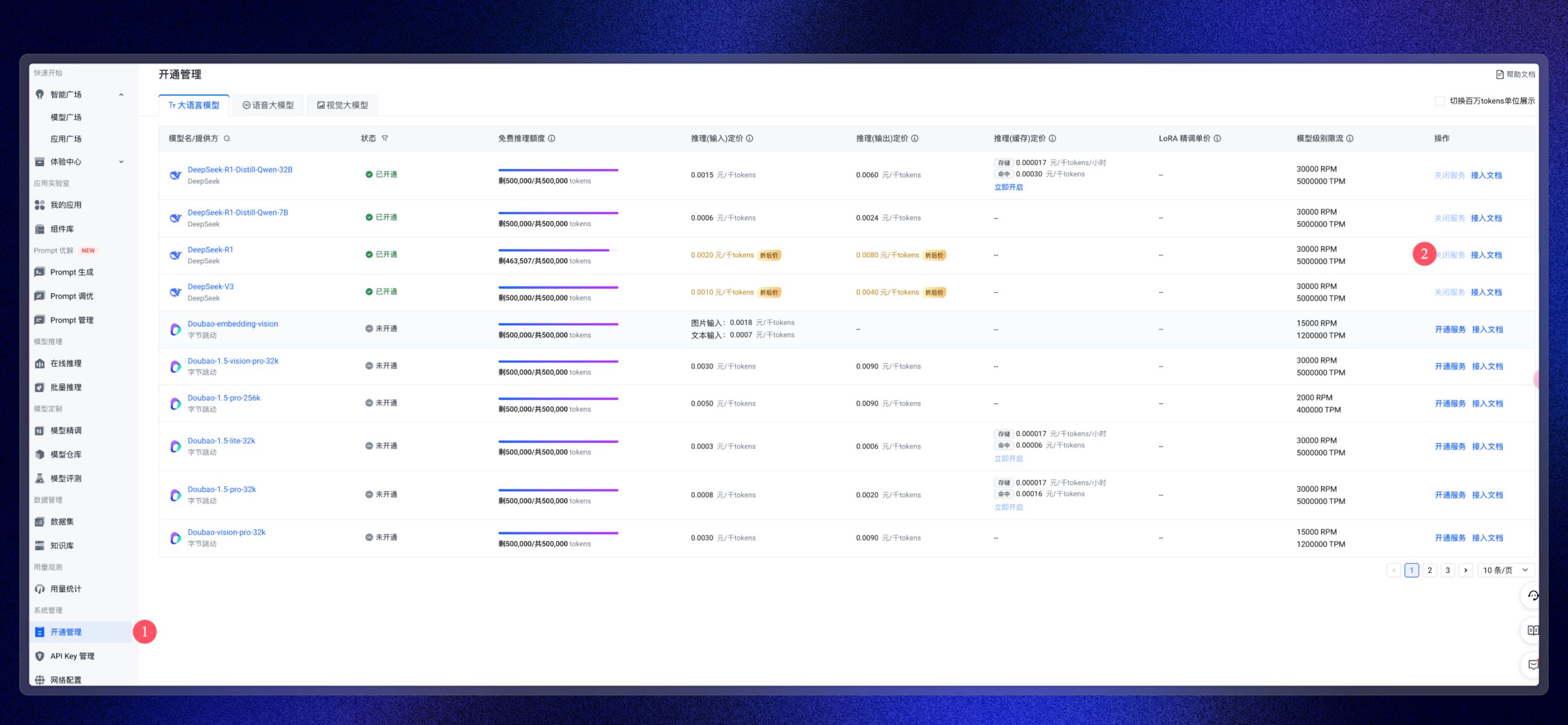Open Prompt 管理 icon

[40, 320]
